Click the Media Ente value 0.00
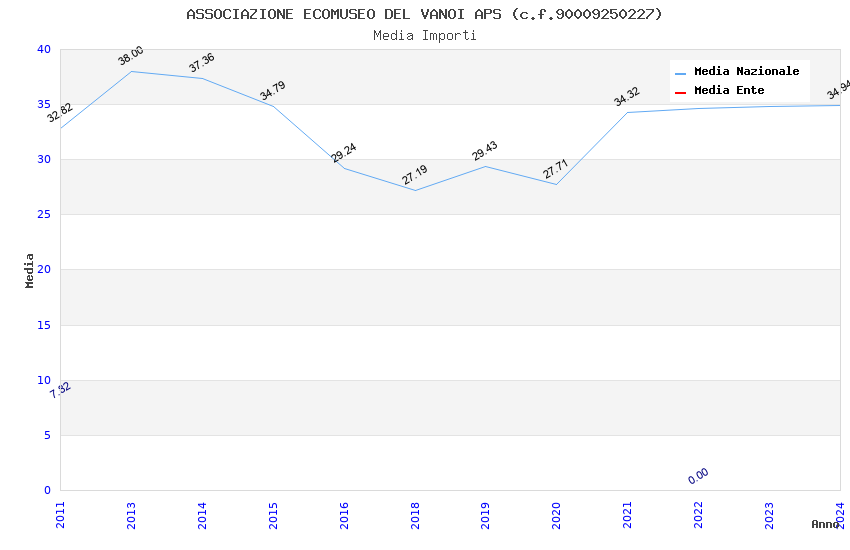This screenshot has height=550, width=850. coord(698,476)
